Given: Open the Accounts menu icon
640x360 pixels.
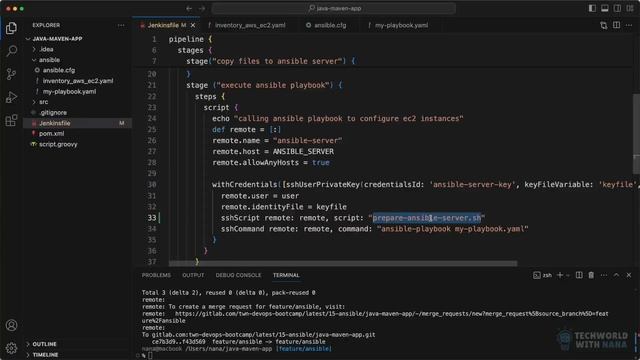Looking at the screenshot, I should click(x=11, y=325).
